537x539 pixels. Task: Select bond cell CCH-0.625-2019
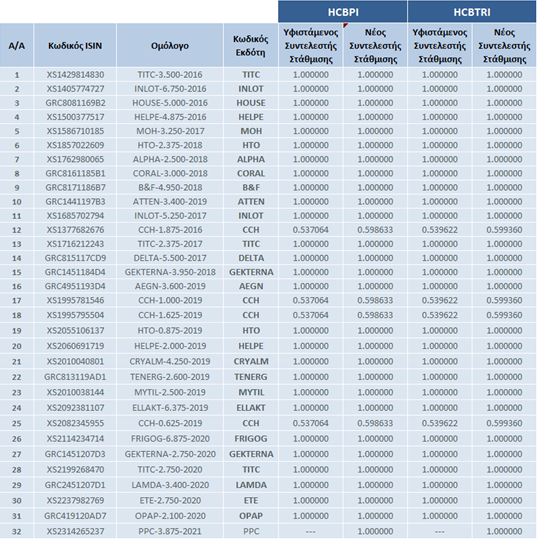(170, 423)
